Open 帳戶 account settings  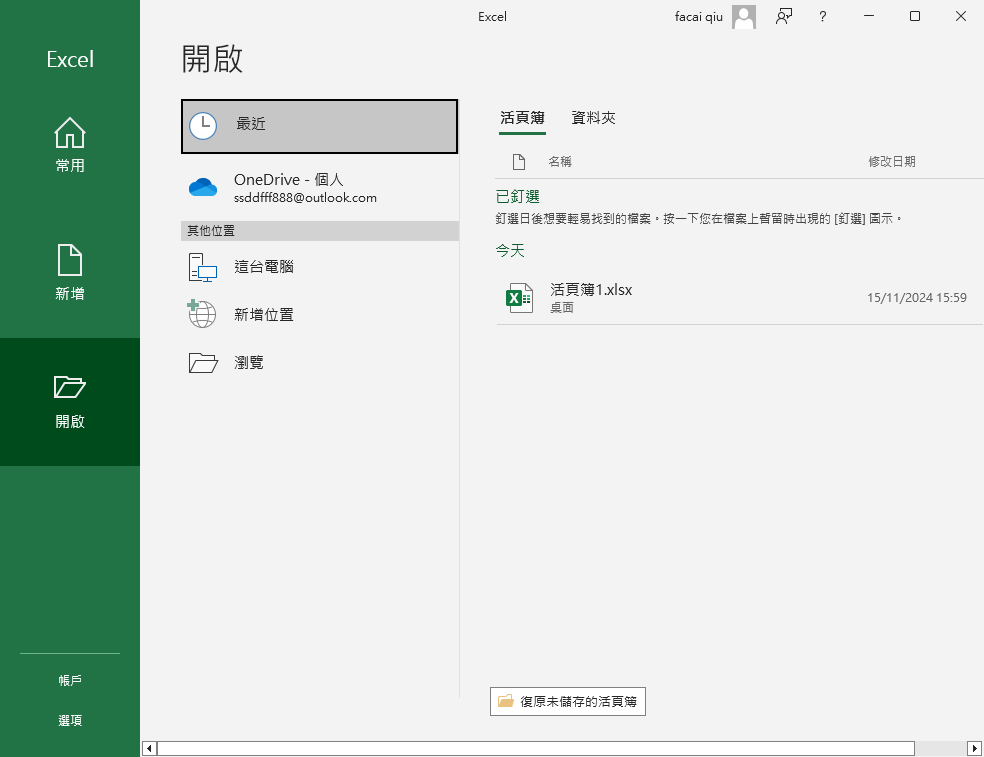coord(70,680)
